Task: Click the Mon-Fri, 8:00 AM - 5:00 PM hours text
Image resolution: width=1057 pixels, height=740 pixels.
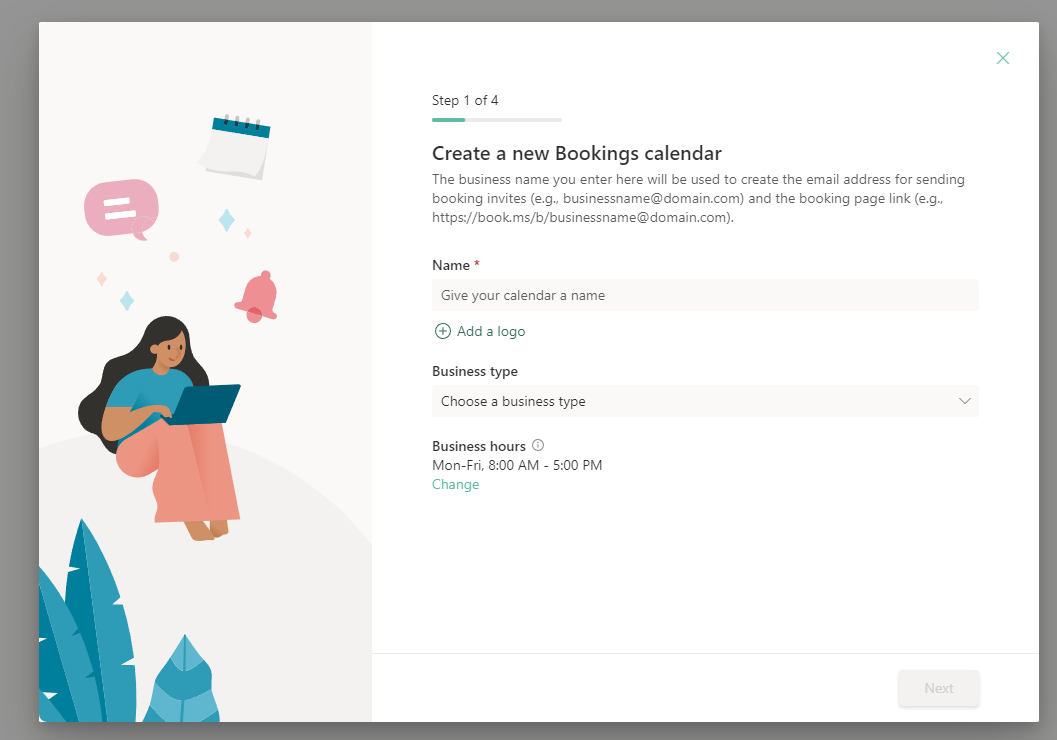Action: 517,465
